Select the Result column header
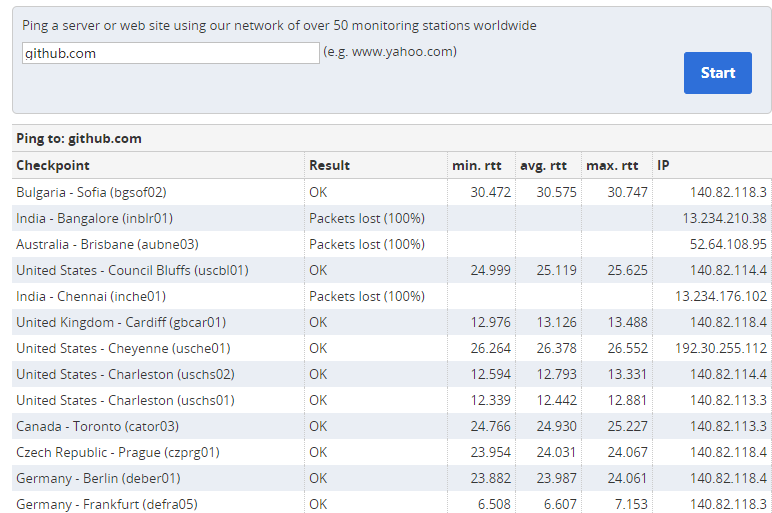Image resolution: width=772 pixels, height=513 pixels. point(329,165)
